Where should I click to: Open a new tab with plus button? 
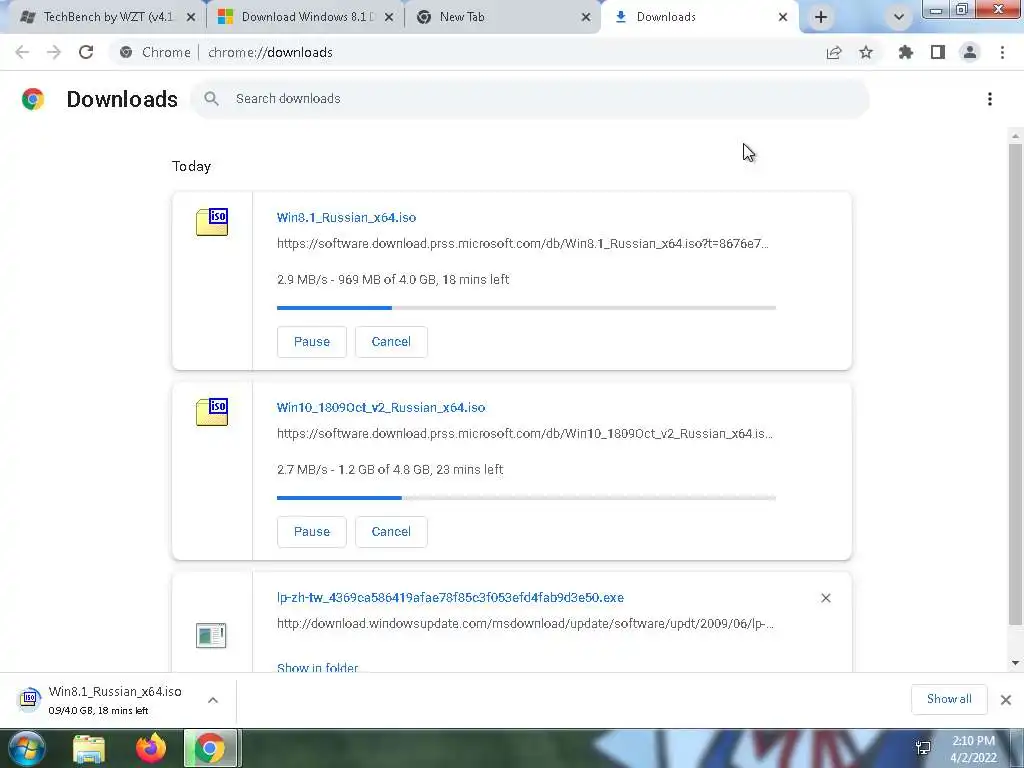(x=821, y=17)
